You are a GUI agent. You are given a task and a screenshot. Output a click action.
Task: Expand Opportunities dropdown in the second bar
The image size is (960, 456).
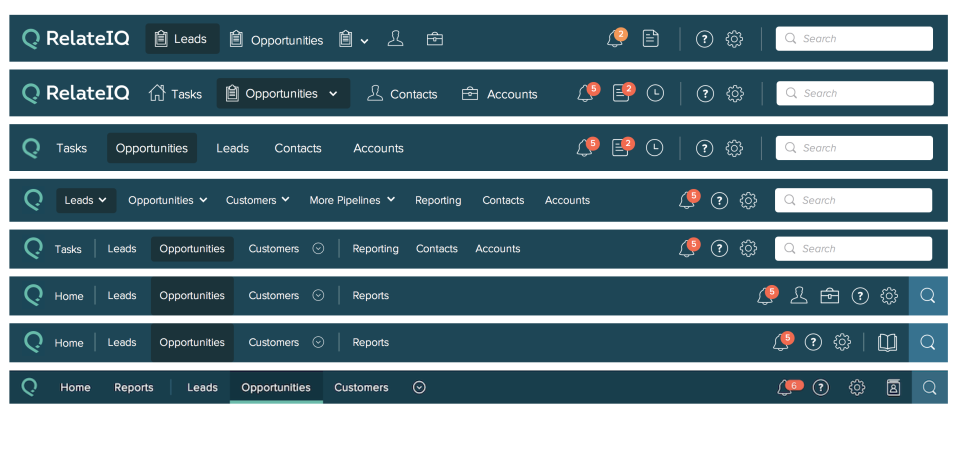pyautogui.click(x=333, y=94)
